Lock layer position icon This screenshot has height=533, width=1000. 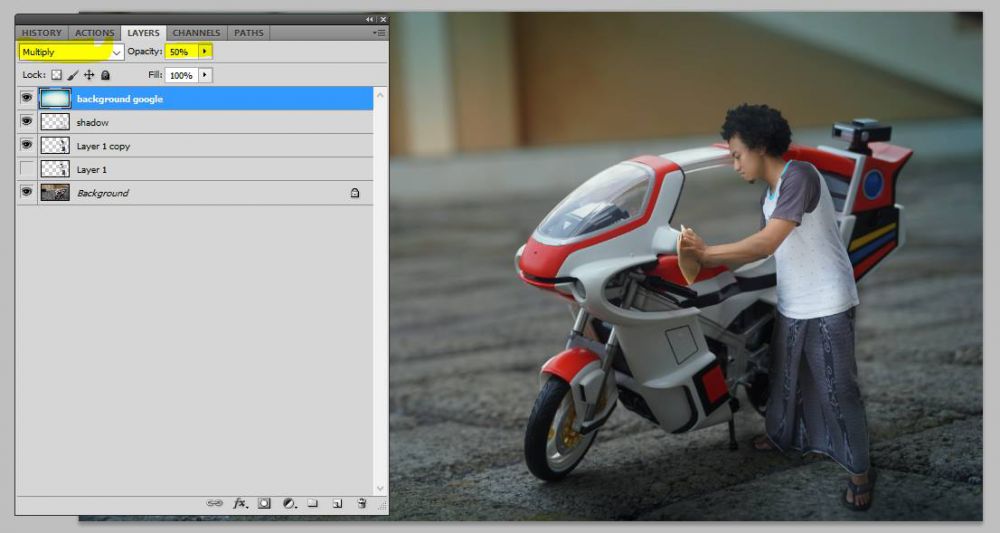pos(89,75)
